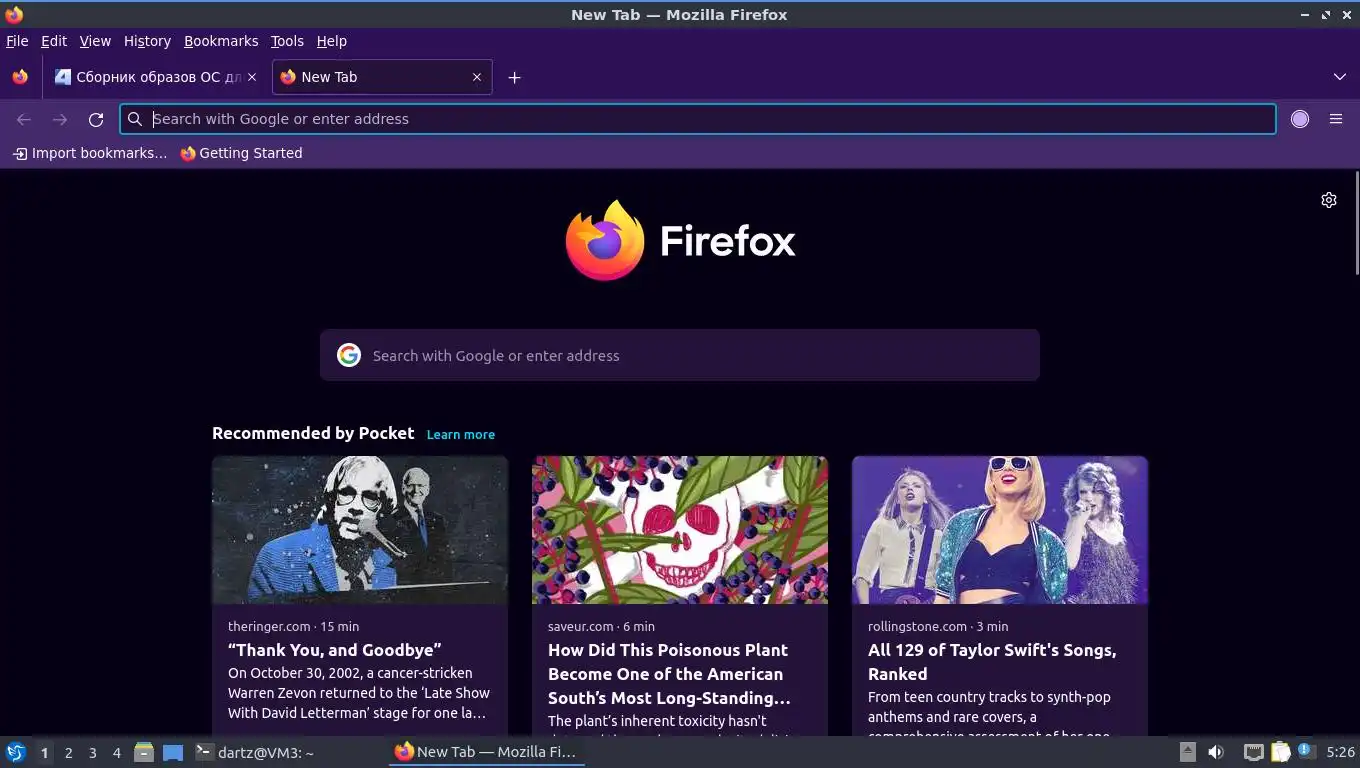Open the Bookmarks menu
This screenshot has height=768, width=1360.
coord(221,41)
